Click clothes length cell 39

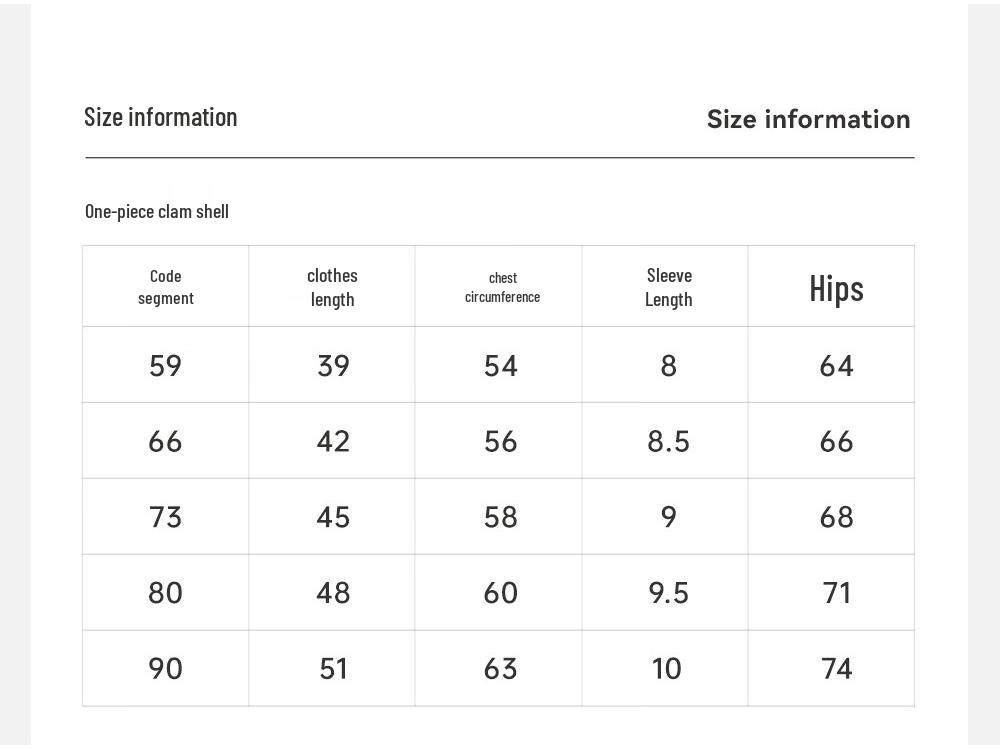[x=333, y=366]
